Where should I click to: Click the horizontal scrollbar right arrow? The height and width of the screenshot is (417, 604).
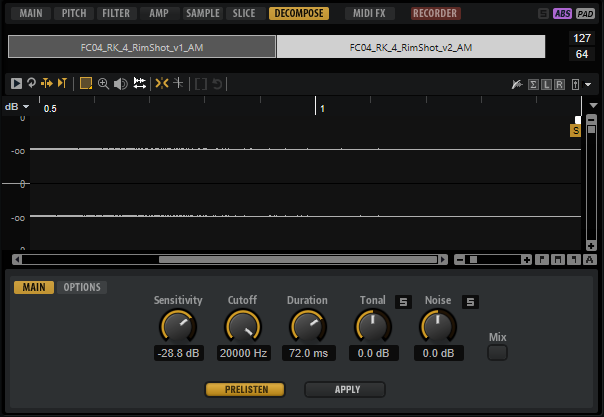coord(443,260)
